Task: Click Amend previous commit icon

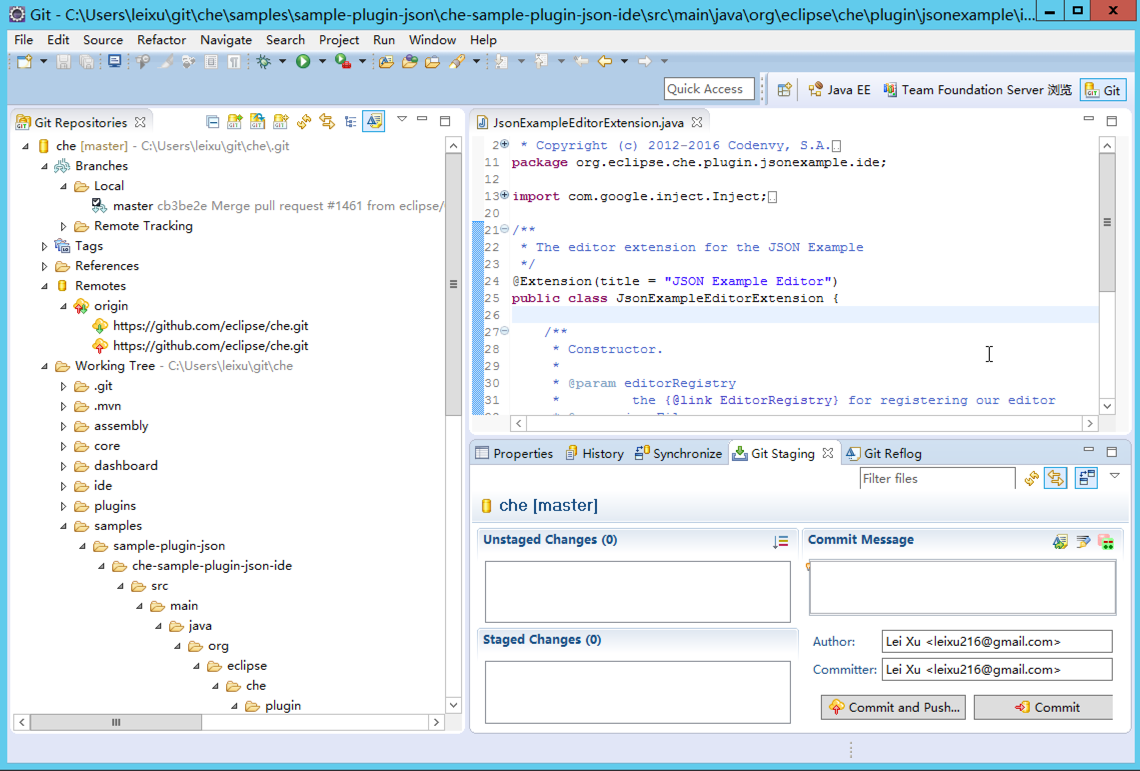Action: 1060,541
